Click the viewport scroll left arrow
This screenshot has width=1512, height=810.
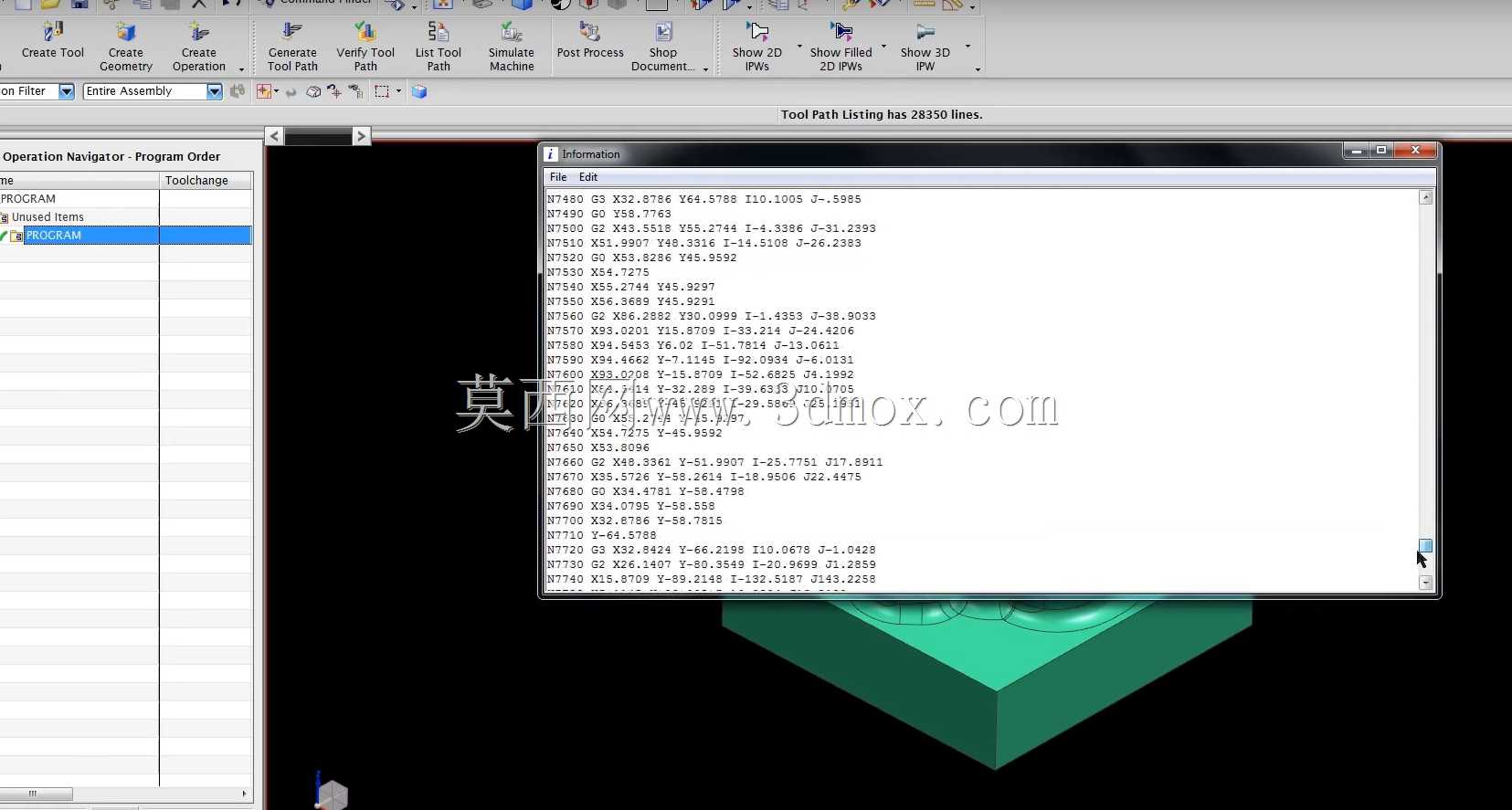274,136
